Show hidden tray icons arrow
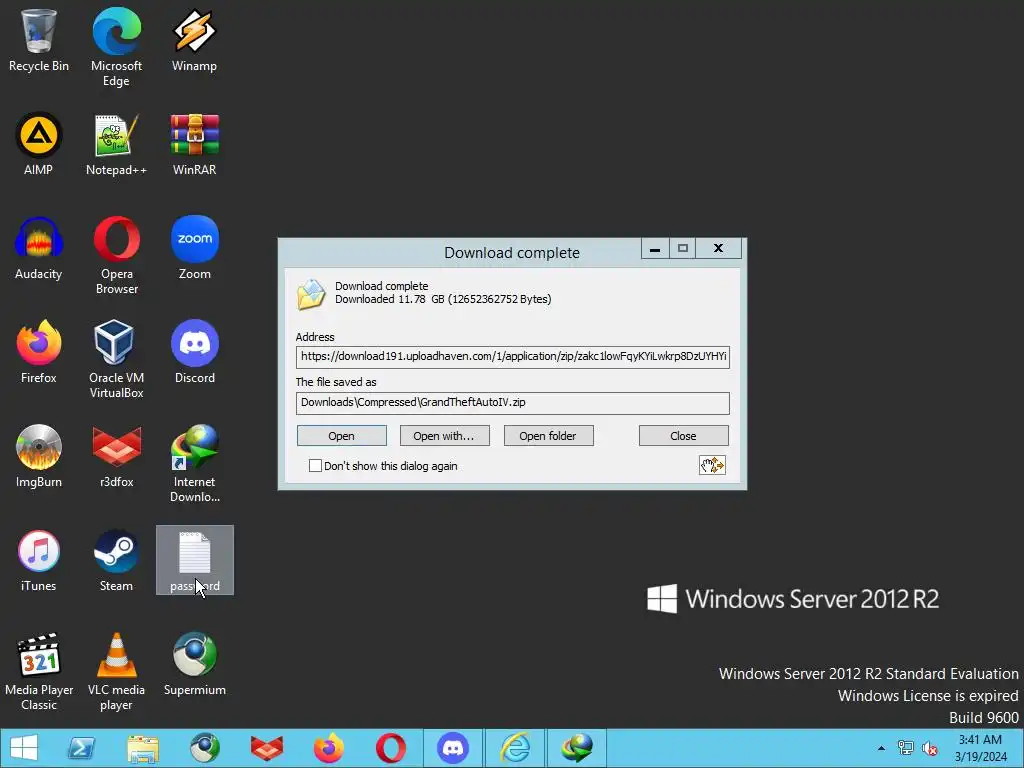 tap(881, 748)
